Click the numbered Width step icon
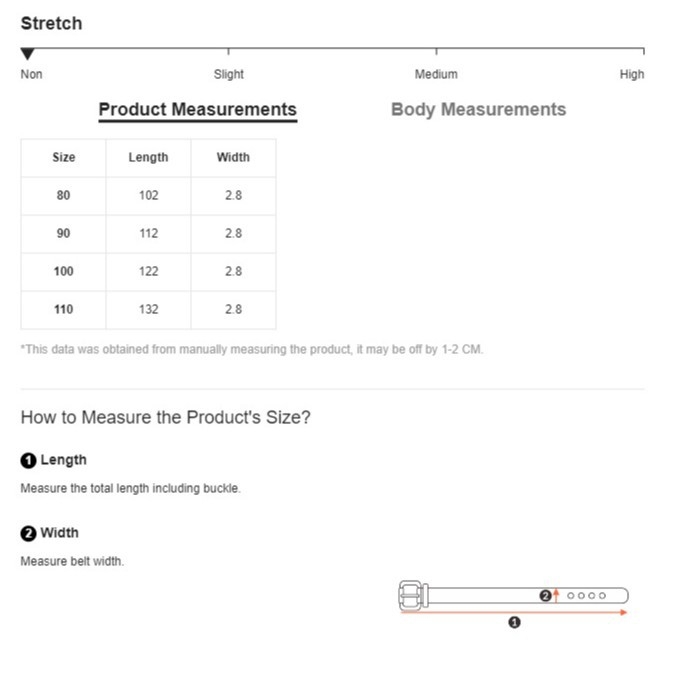Image resolution: width=679 pixels, height=679 pixels. coord(28,533)
